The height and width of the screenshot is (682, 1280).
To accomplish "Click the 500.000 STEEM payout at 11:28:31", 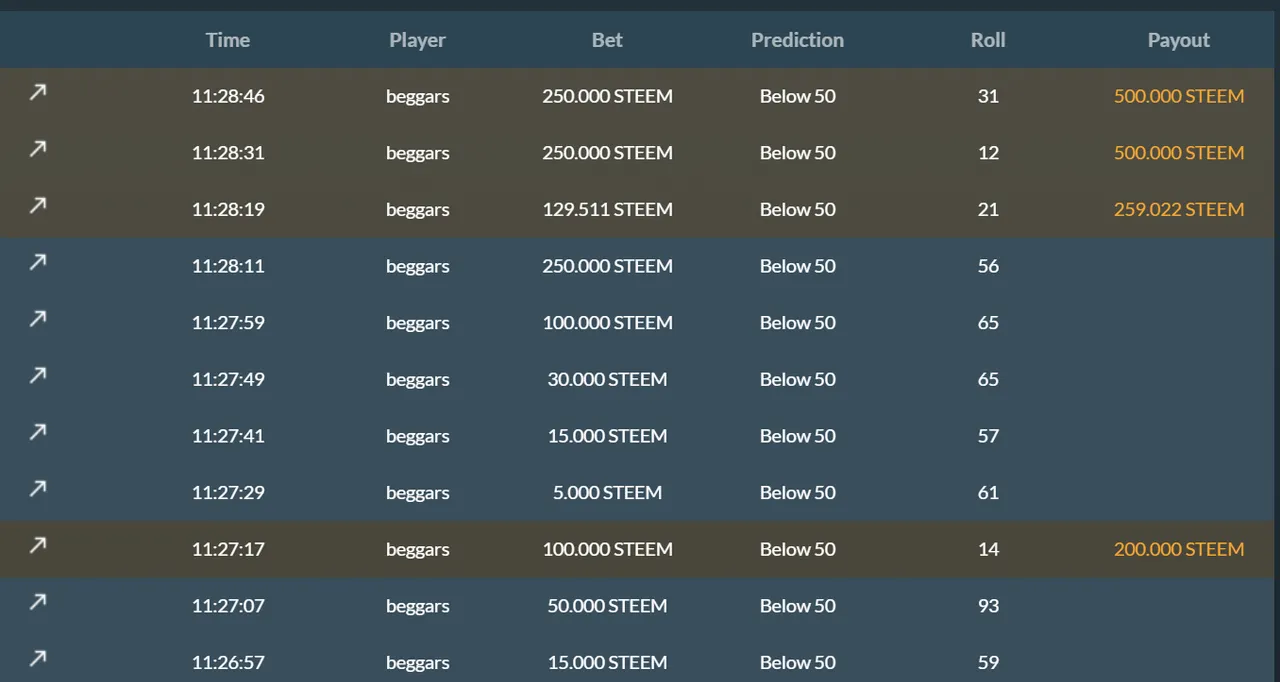I will 1179,153.
